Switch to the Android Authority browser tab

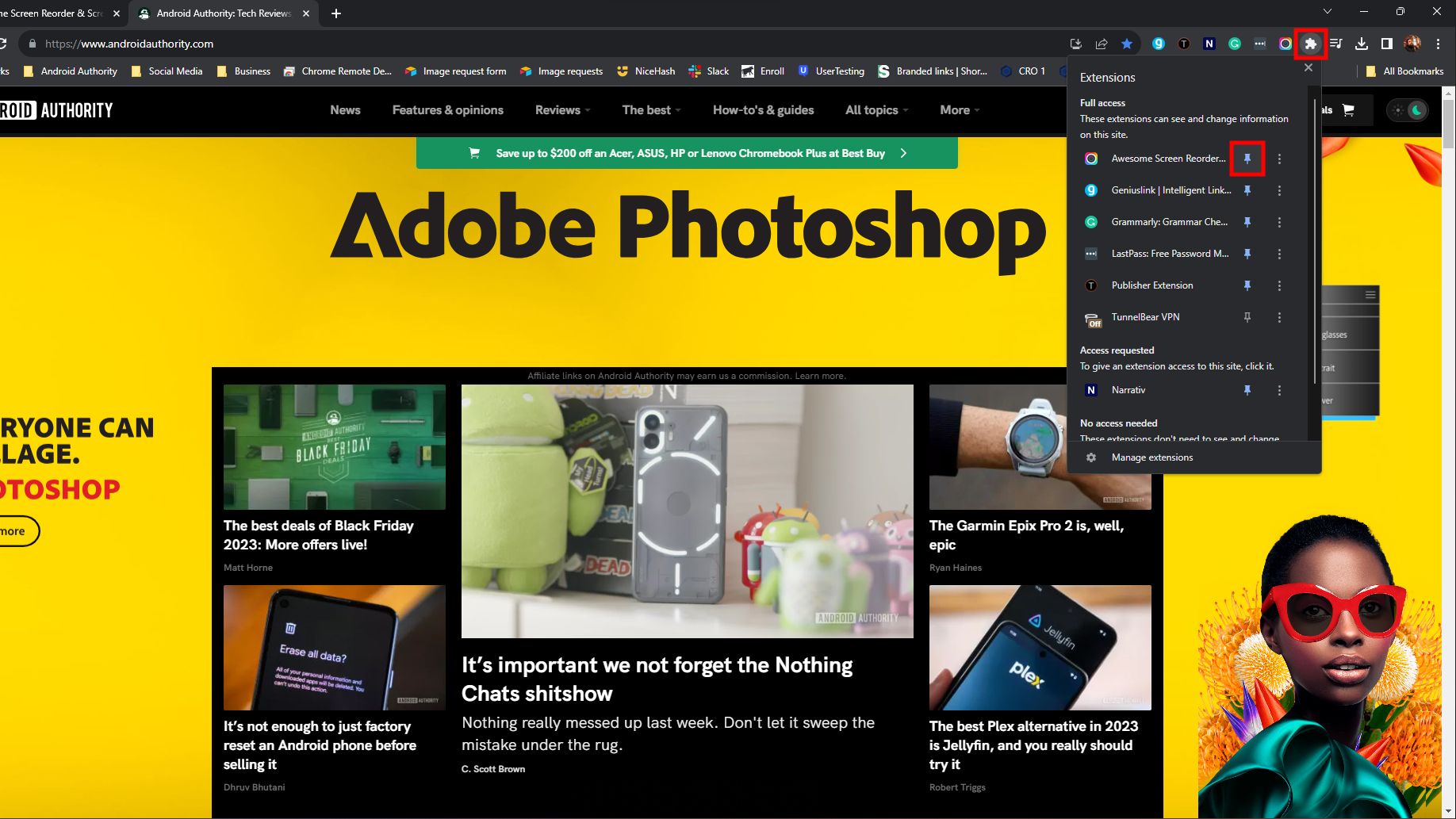(x=224, y=13)
